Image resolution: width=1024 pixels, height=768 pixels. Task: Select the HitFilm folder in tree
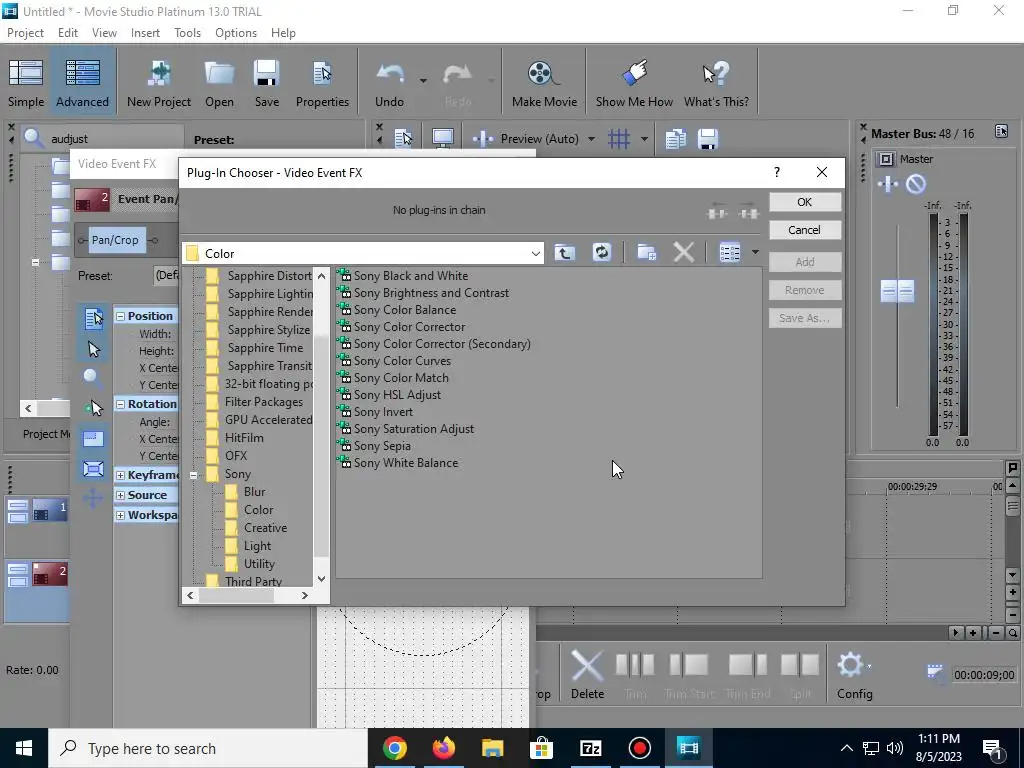244,438
